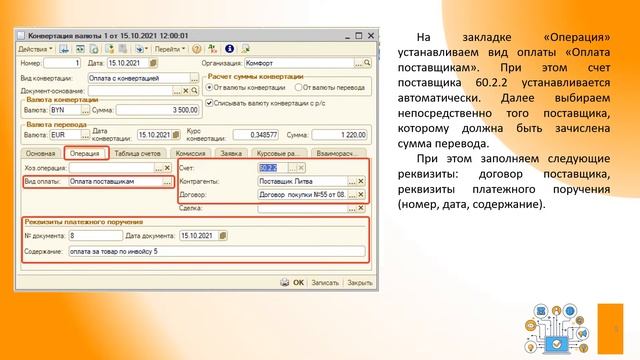Clear the Контрагенты field with X
The image size is (640, 360).
click(x=361, y=181)
